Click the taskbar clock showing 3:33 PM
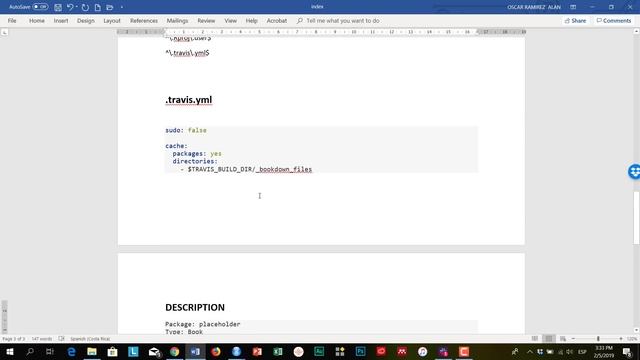 (604, 351)
